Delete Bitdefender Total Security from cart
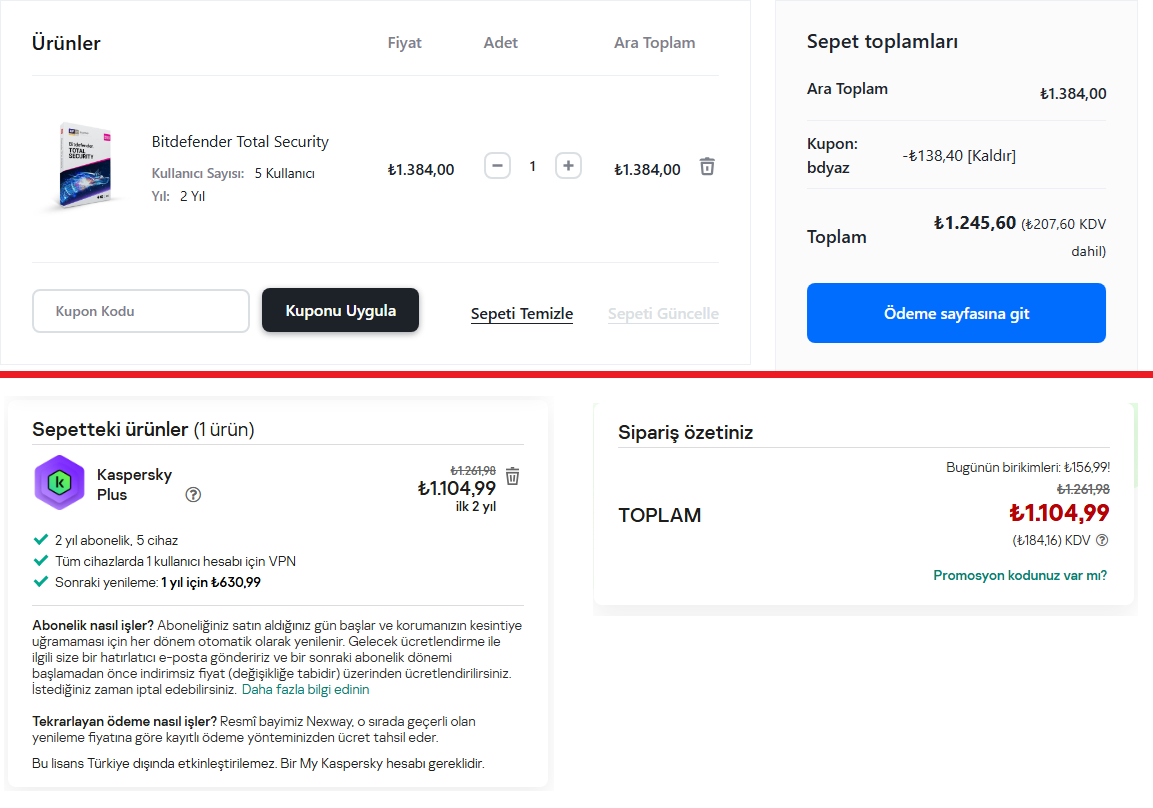This screenshot has width=1153, height=808. point(707,167)
